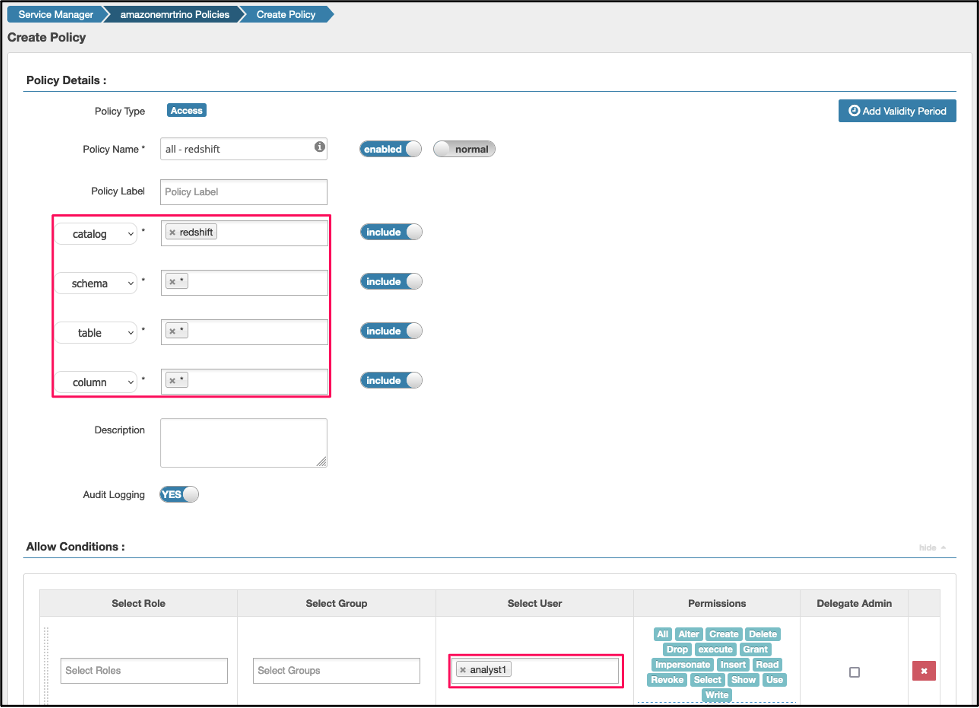Click the All permission tag
This screenshot has width=979, height=708.
tap(662, 634)
